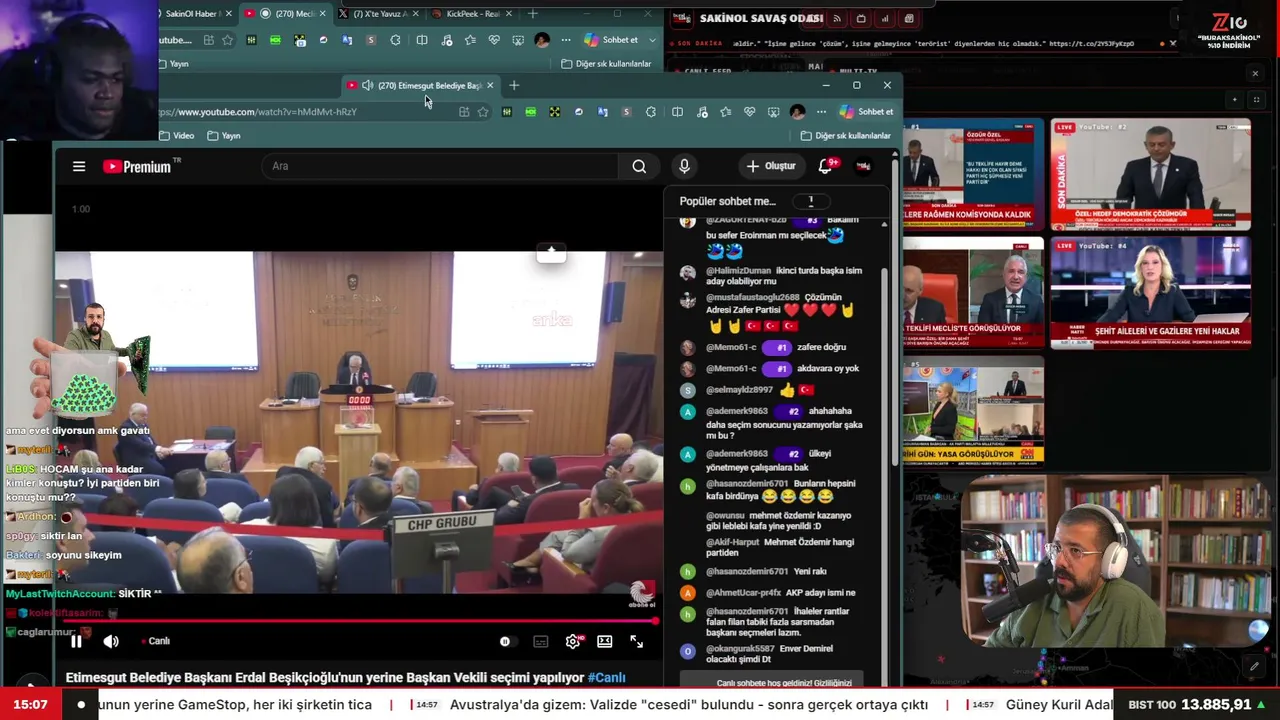Open Favorites in the front browser toolbar
1280x720 pixels.
(726, 112)
